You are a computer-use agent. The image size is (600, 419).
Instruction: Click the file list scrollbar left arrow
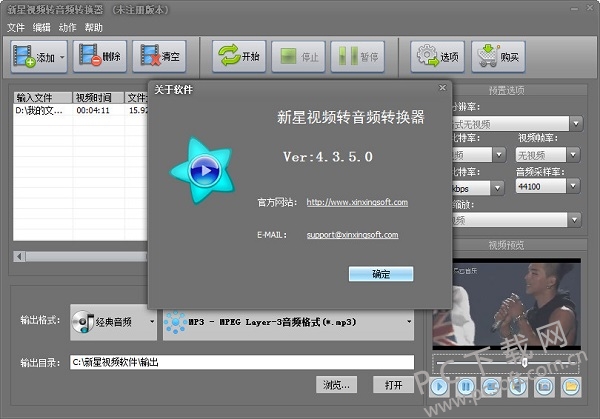coord(20,256)
